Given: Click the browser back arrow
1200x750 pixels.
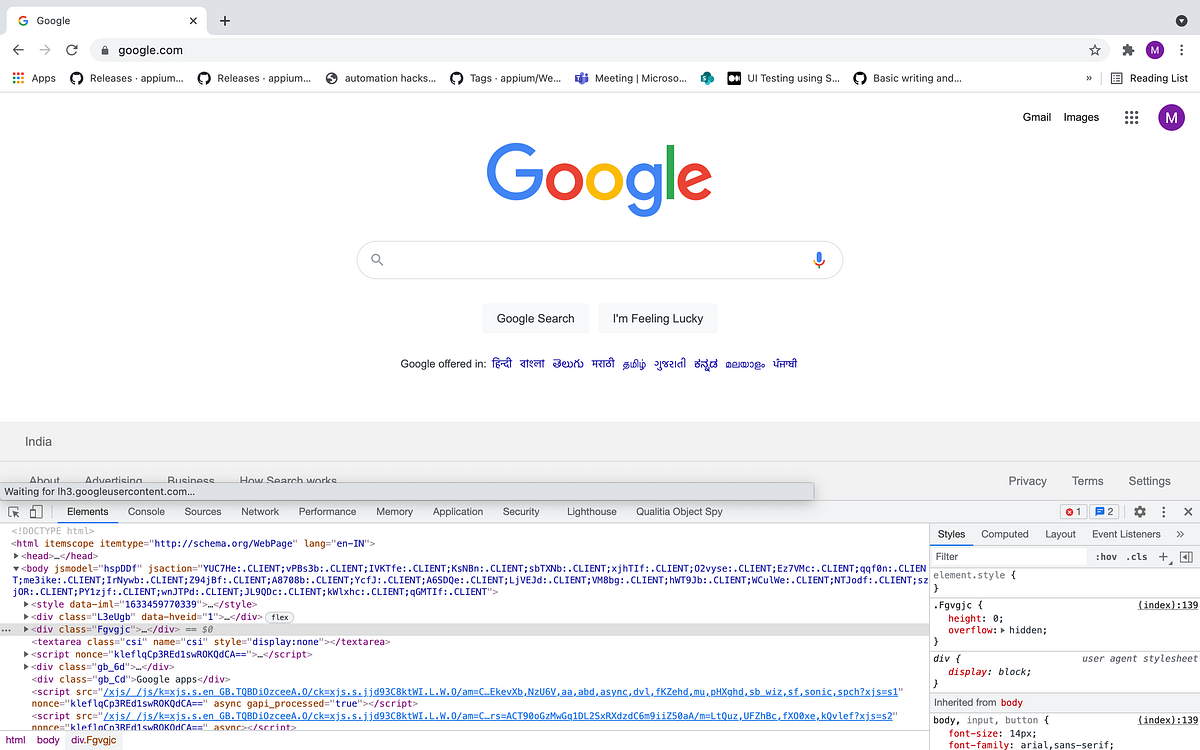Looking at the screenshot, I should coord(19,50).
